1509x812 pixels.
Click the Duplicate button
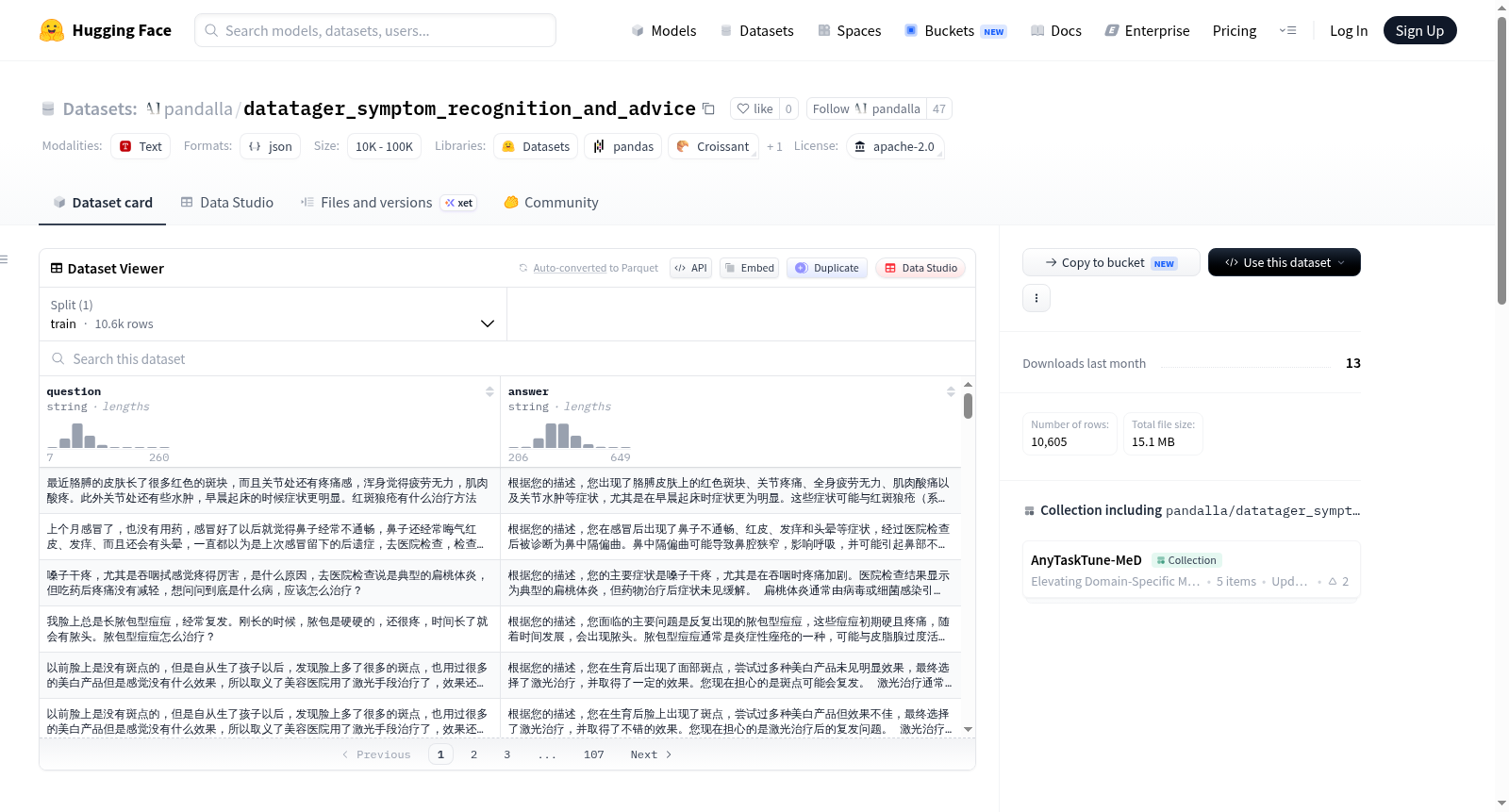827,268
